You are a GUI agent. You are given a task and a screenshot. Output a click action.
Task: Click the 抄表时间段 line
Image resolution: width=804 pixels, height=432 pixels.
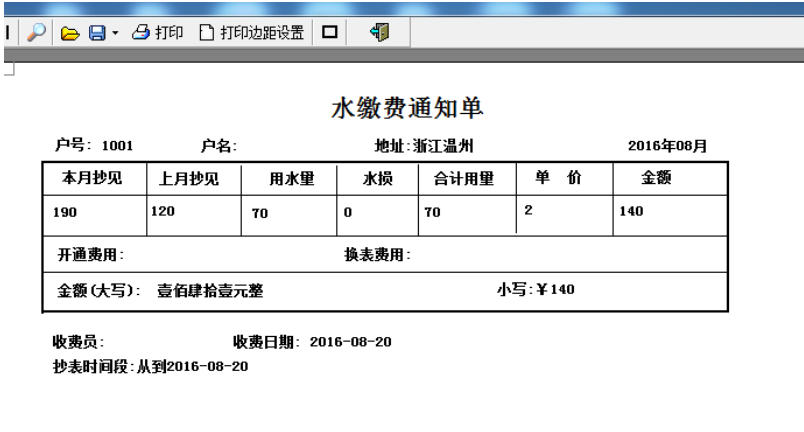150,366
